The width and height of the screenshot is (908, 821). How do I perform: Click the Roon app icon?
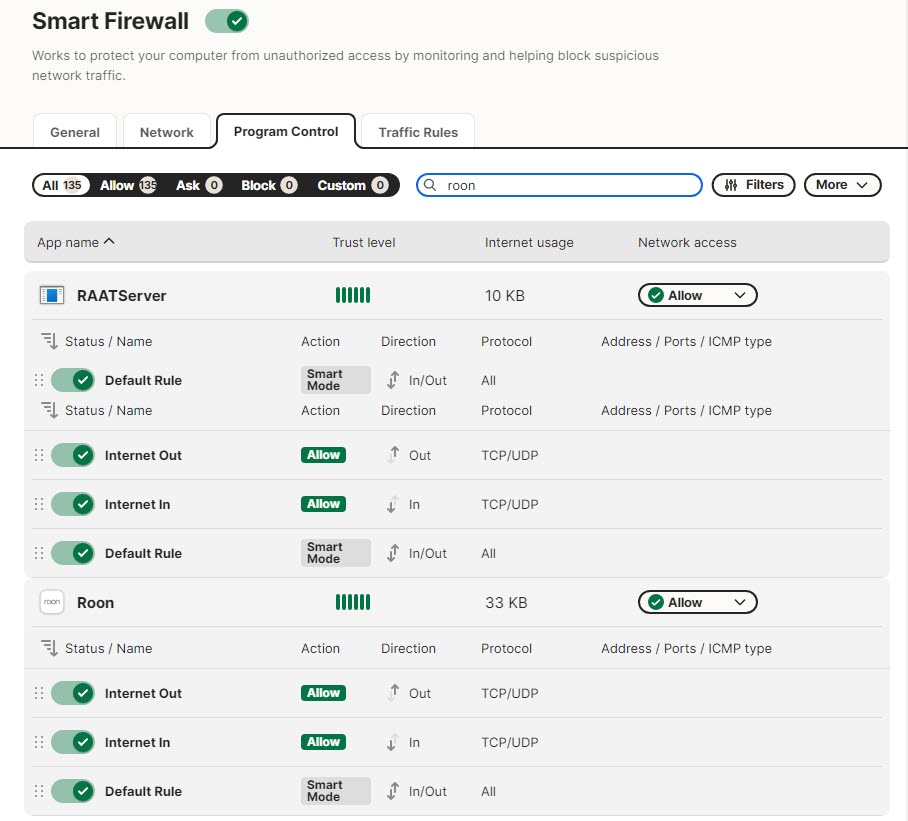click(51, 602)
